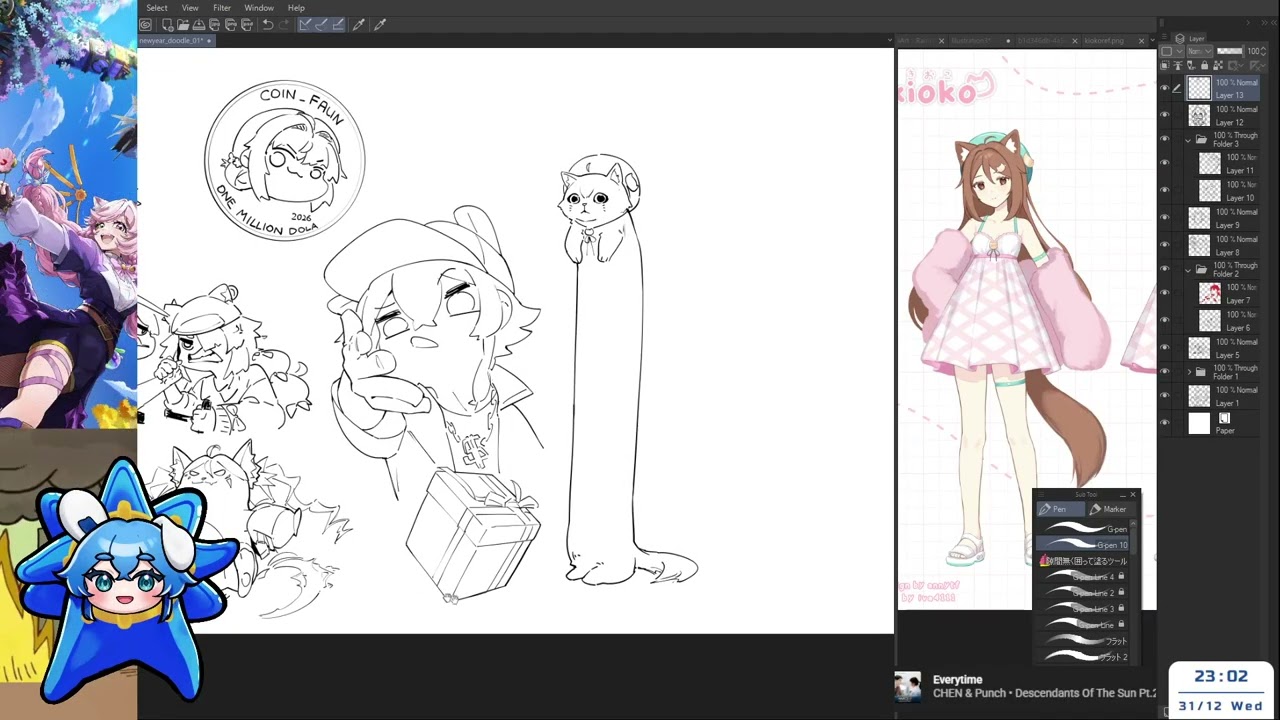Toggle Folder 3 visibility eye

(1164, 140)
